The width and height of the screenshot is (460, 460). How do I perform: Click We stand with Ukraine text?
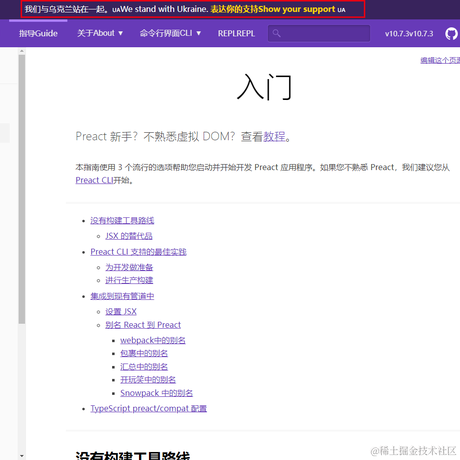pyautogui.click(x=164, y=9)
